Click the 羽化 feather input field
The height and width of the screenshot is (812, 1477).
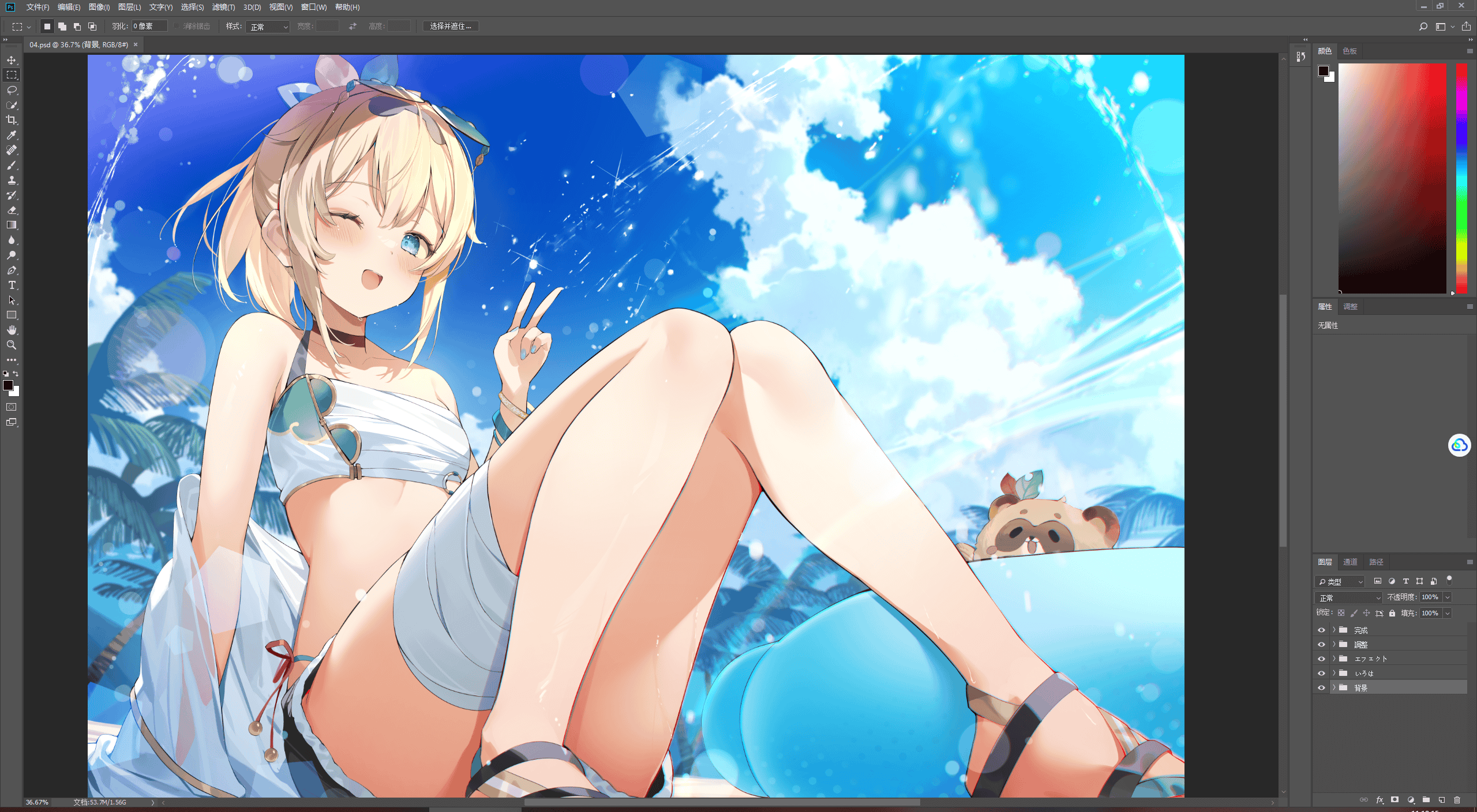click(149, 26)
